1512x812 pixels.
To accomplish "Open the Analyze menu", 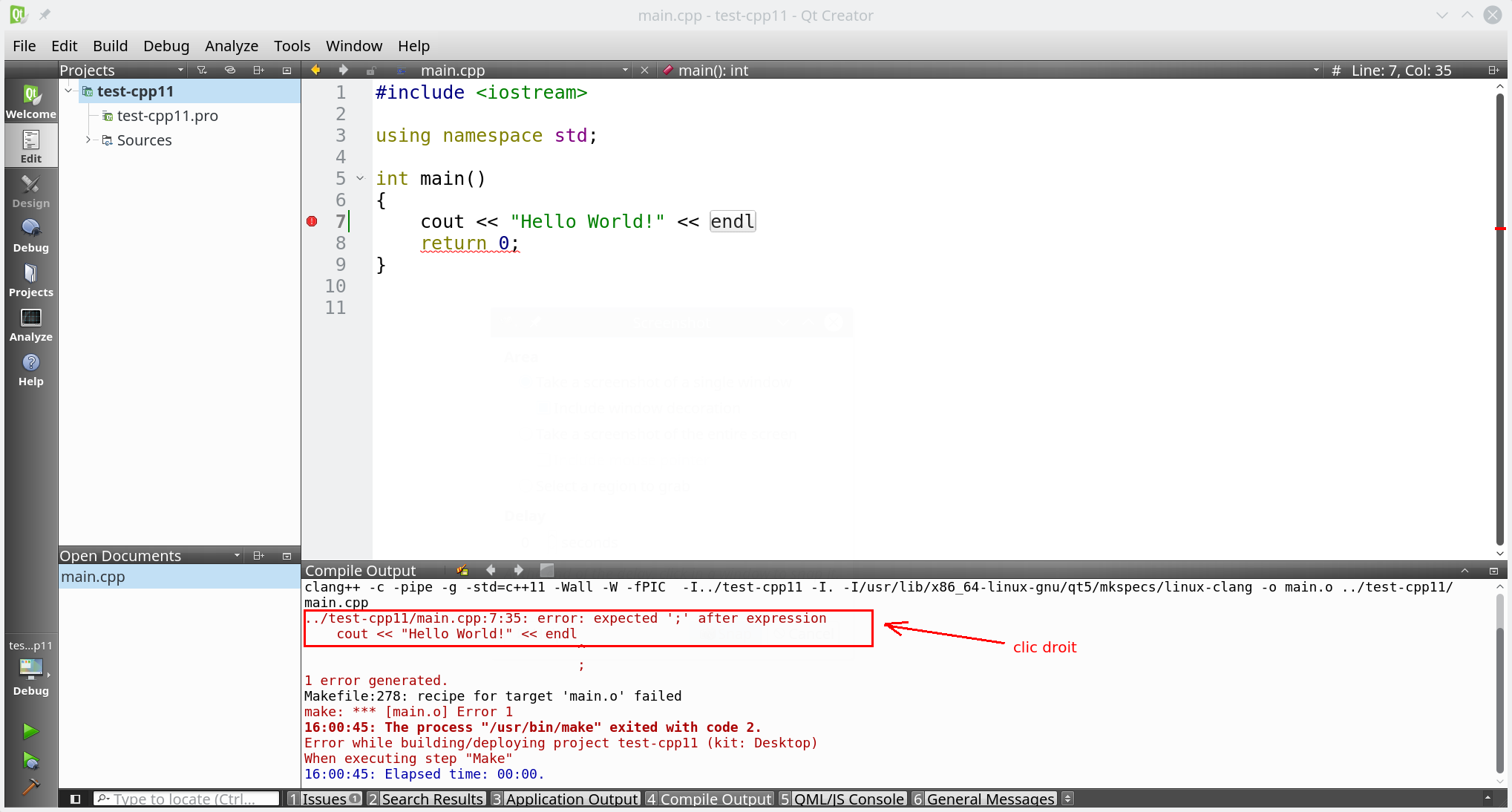I will 232,46.
